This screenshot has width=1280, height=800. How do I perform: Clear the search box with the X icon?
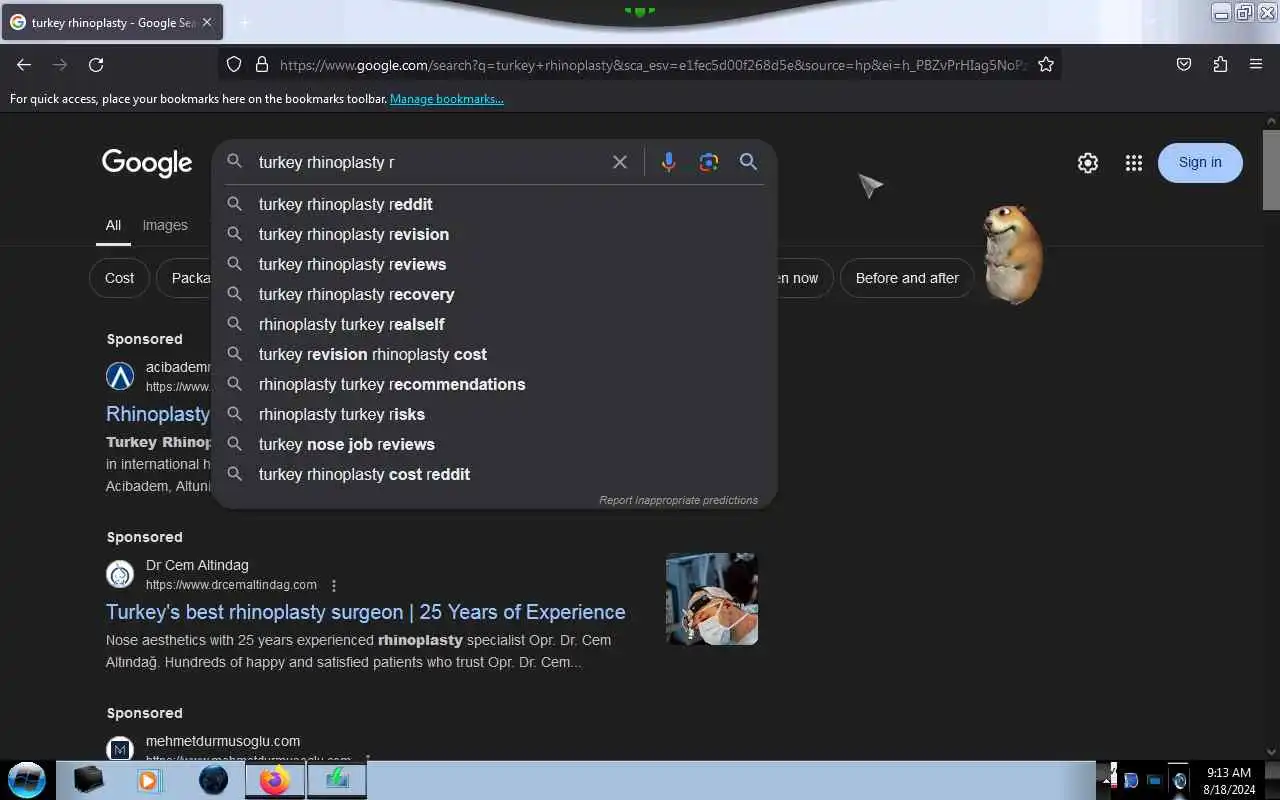click(x=620, y=162)
